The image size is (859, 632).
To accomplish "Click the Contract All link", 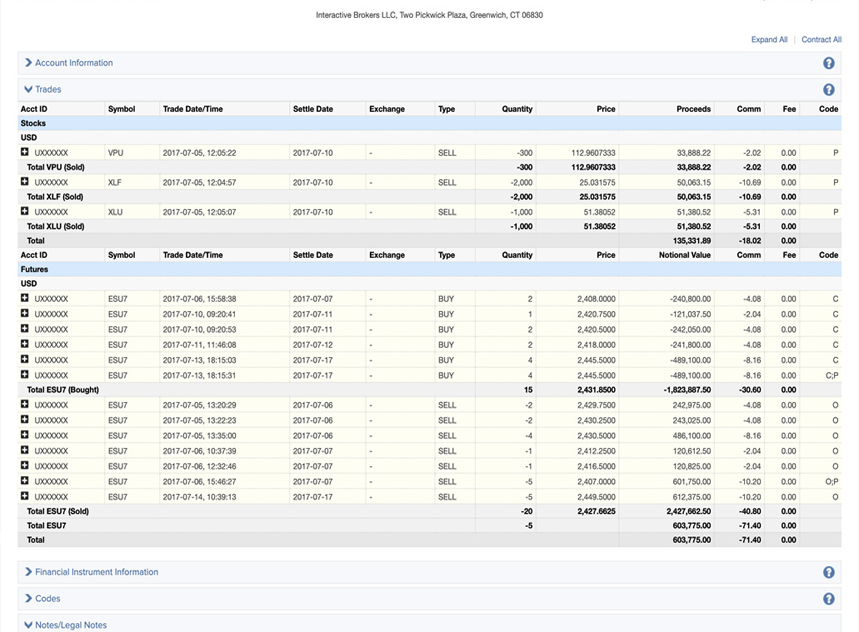I will (x=821, y=40).
